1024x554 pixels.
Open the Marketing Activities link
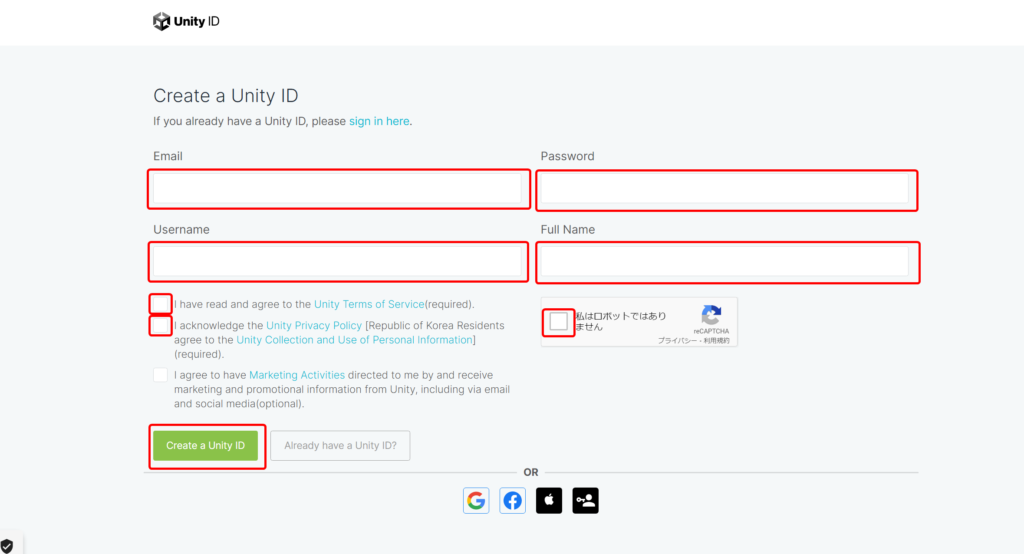pos(297,375)
